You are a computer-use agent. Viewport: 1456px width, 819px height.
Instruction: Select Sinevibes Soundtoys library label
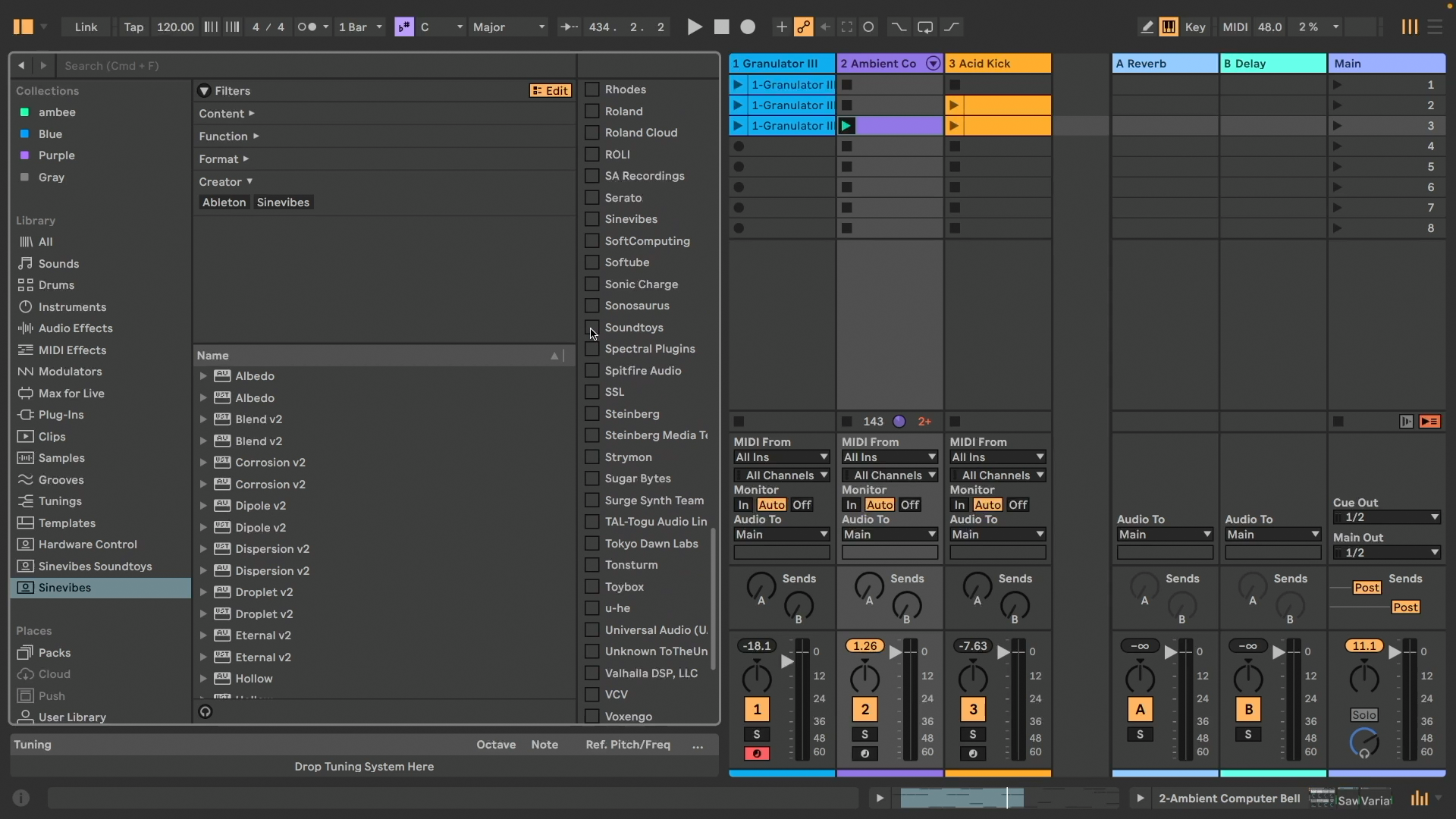pos(95,566)
